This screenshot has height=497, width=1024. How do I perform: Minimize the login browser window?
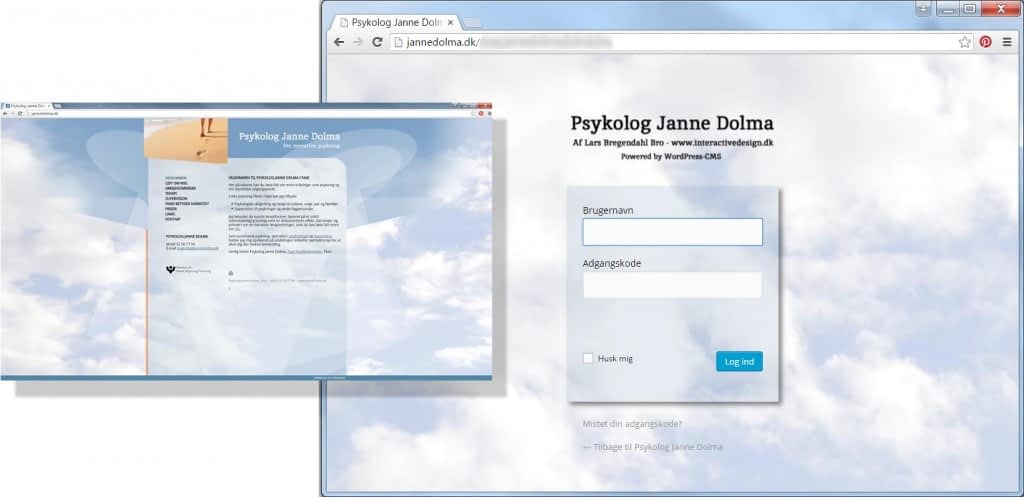click(948, 8)
